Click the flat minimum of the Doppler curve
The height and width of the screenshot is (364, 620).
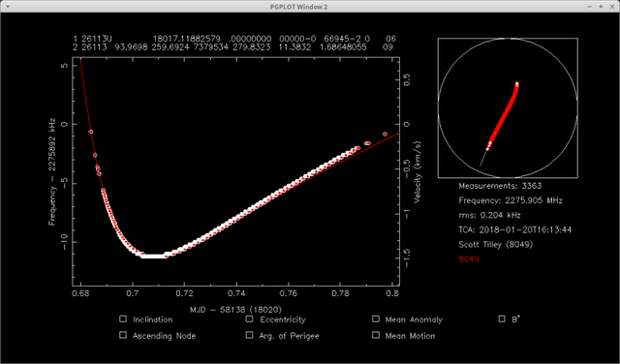click(153, 256)
